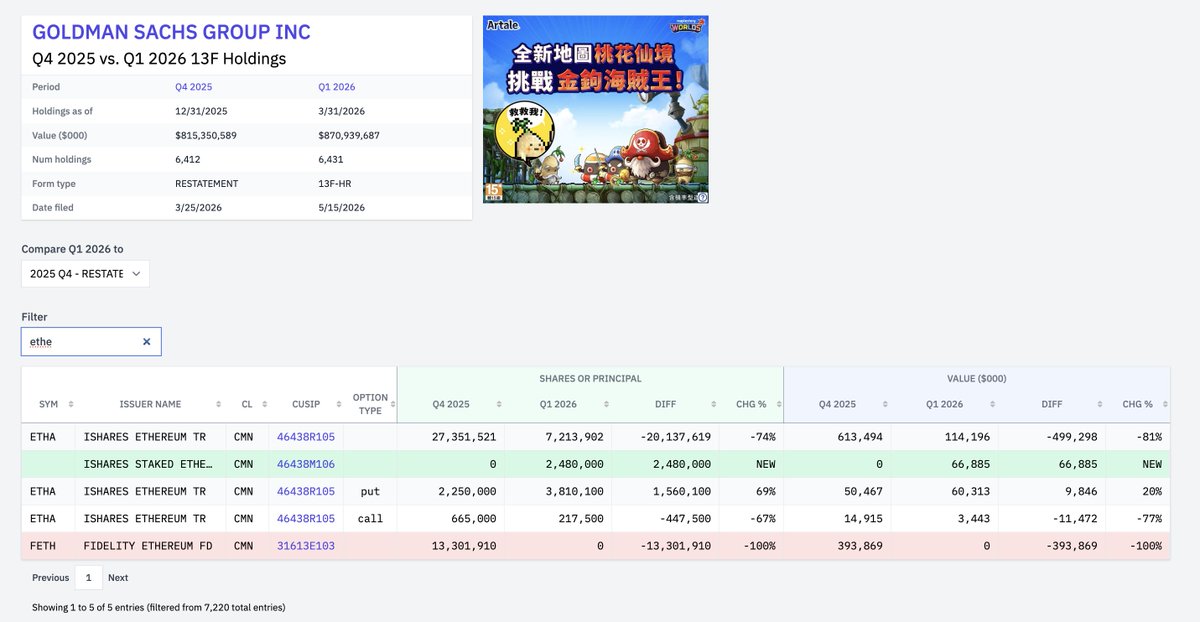The image size is (1200, 622).
Task: Click the 13F-HR form type value
Action: (336, 184)
